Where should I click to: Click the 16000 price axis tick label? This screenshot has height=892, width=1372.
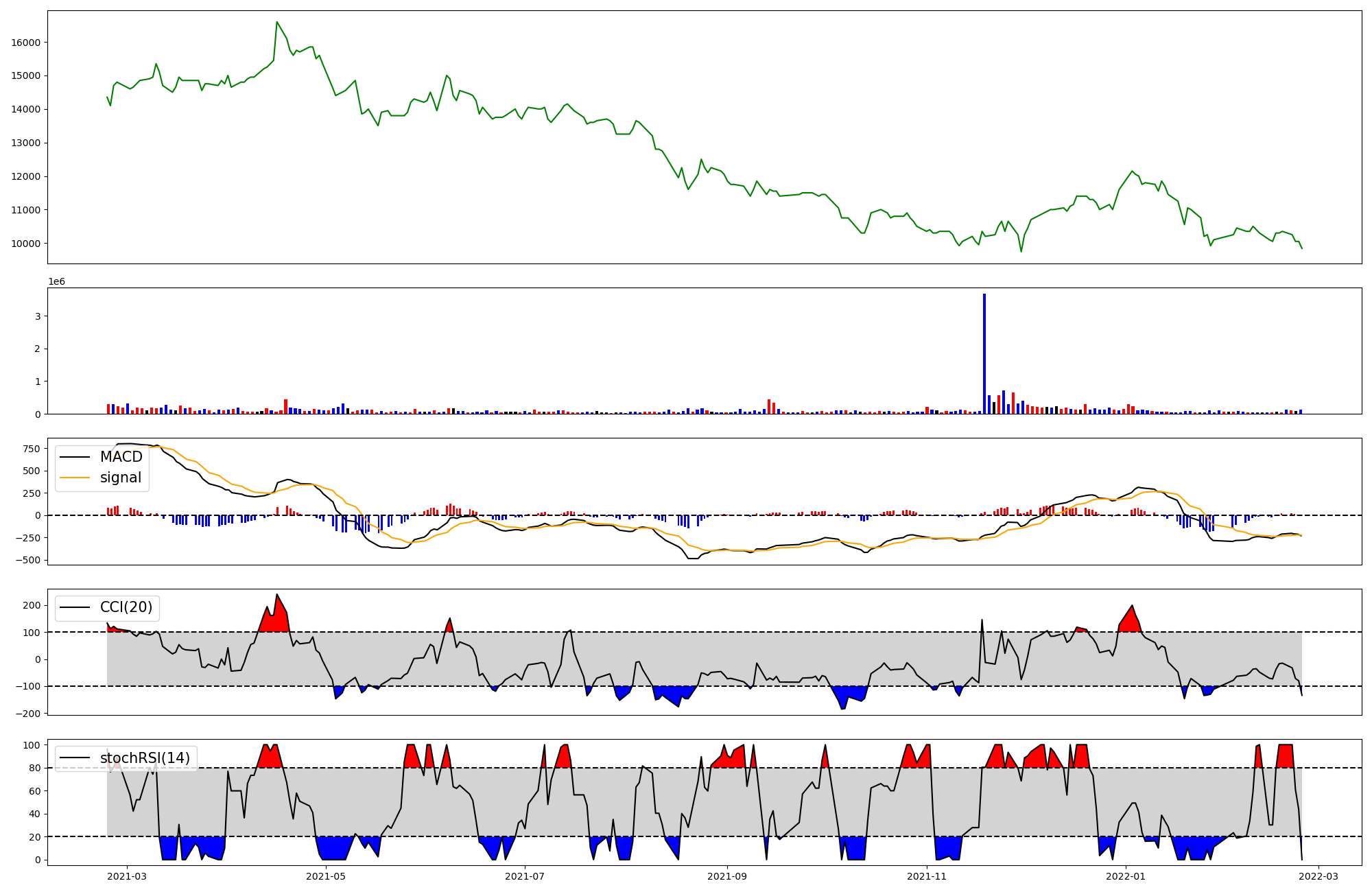pyautogui.click(x=25, y=43)
